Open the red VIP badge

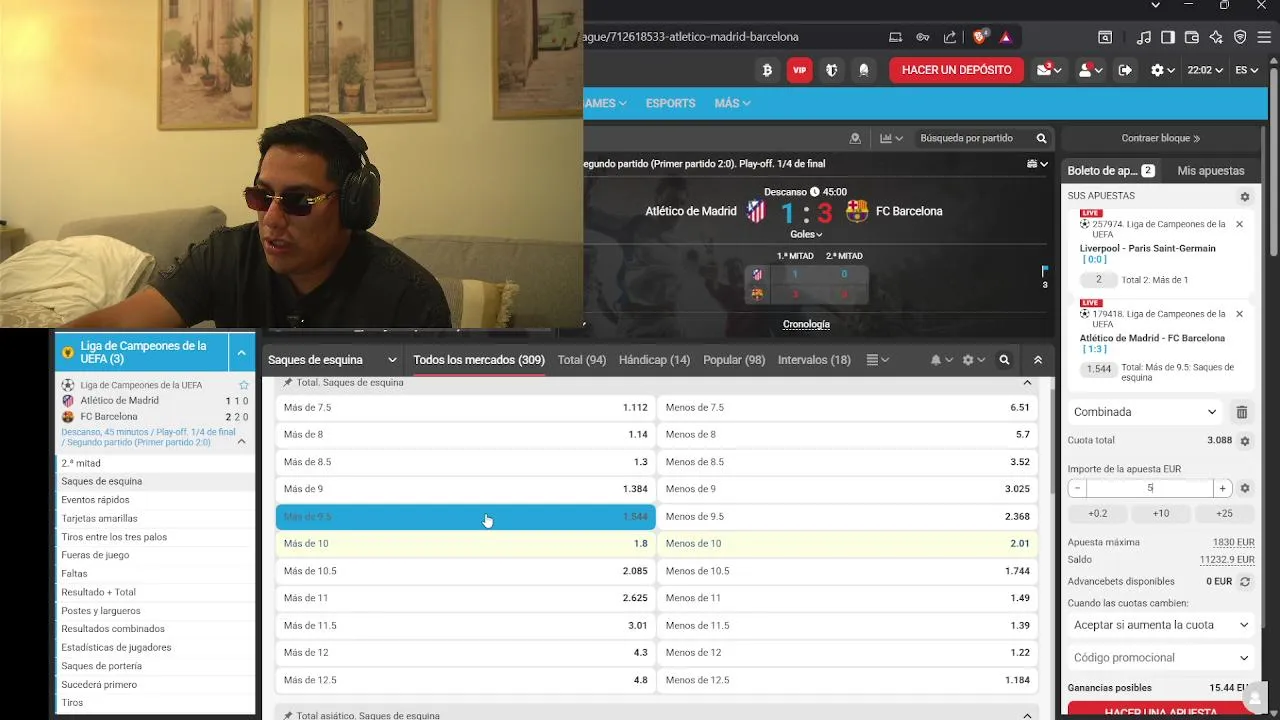click(799, 70)
